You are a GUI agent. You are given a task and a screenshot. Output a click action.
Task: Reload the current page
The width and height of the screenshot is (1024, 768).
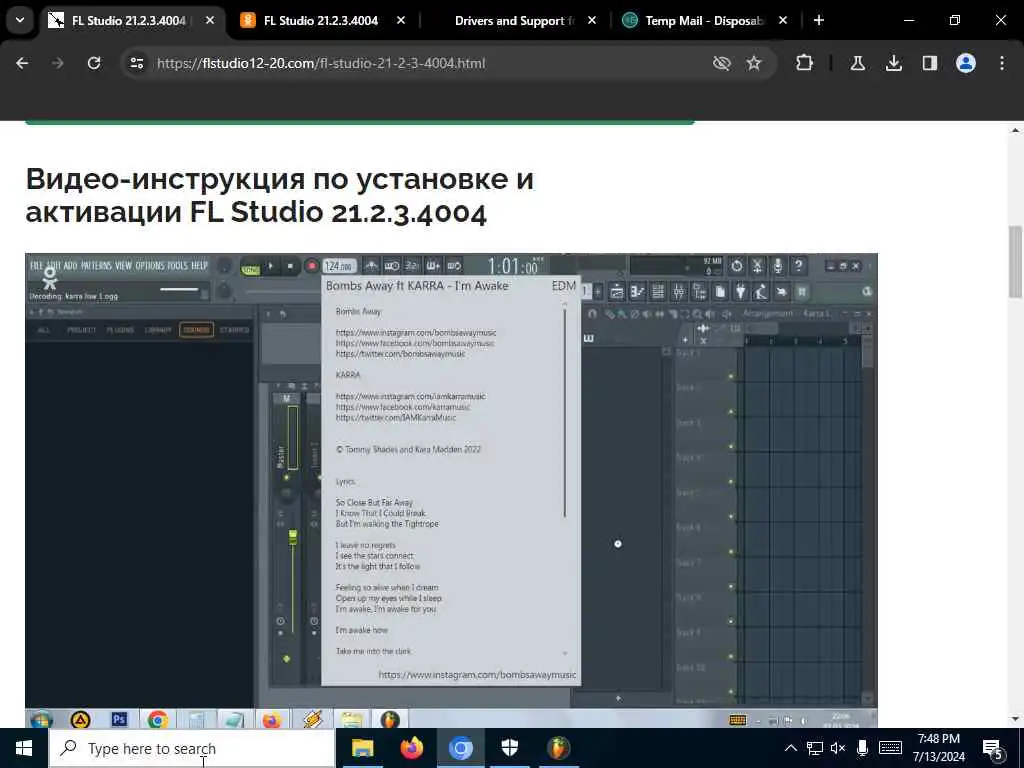coord(94,63)
